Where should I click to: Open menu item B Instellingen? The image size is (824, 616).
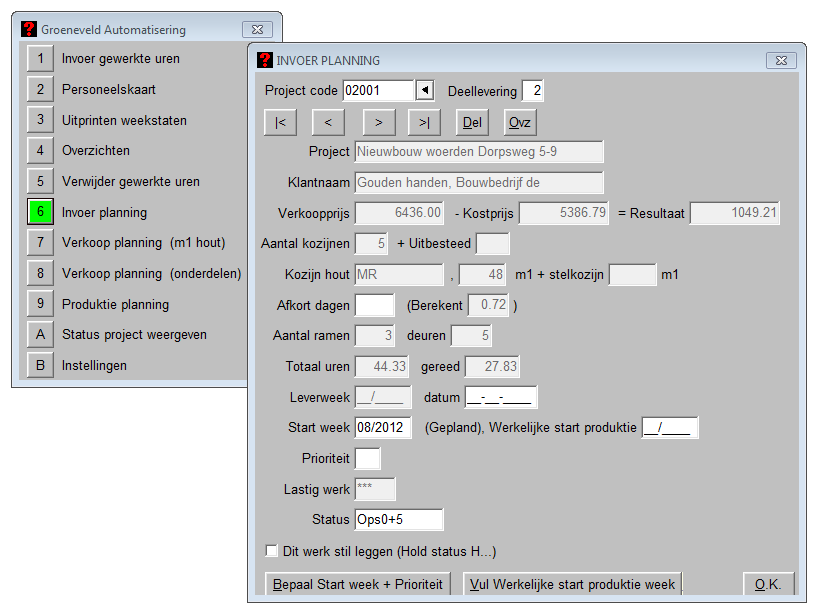[x=40, y=366]
